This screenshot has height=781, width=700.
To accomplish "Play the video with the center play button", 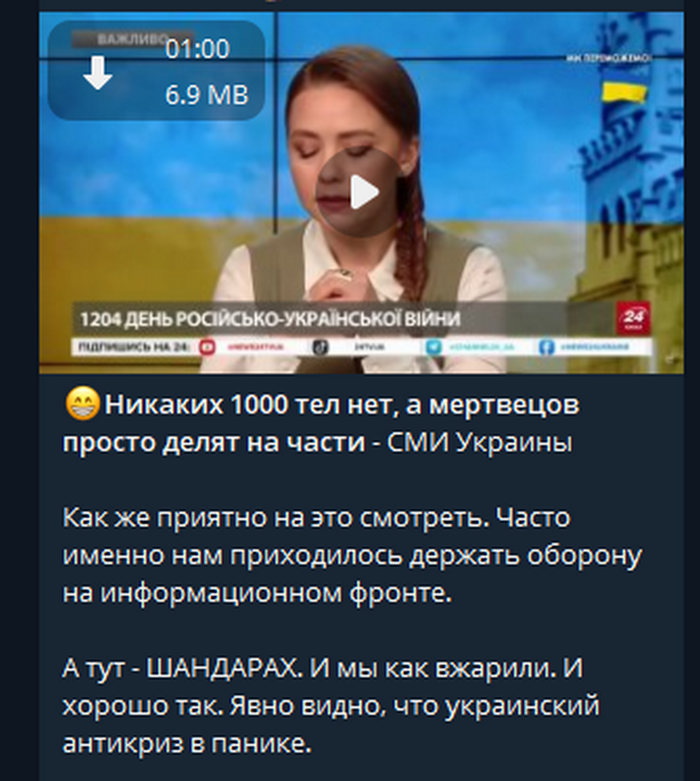I will (x=361, y=192).
